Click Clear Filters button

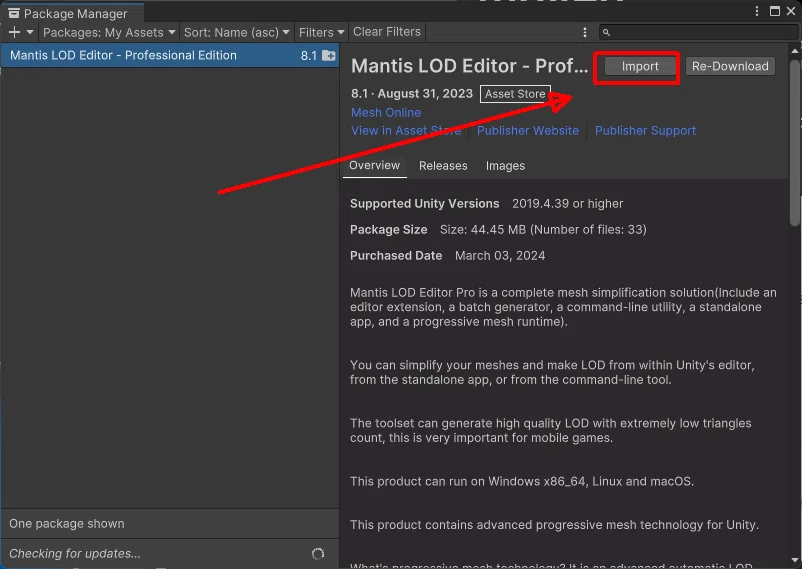[x=387, y=32]
